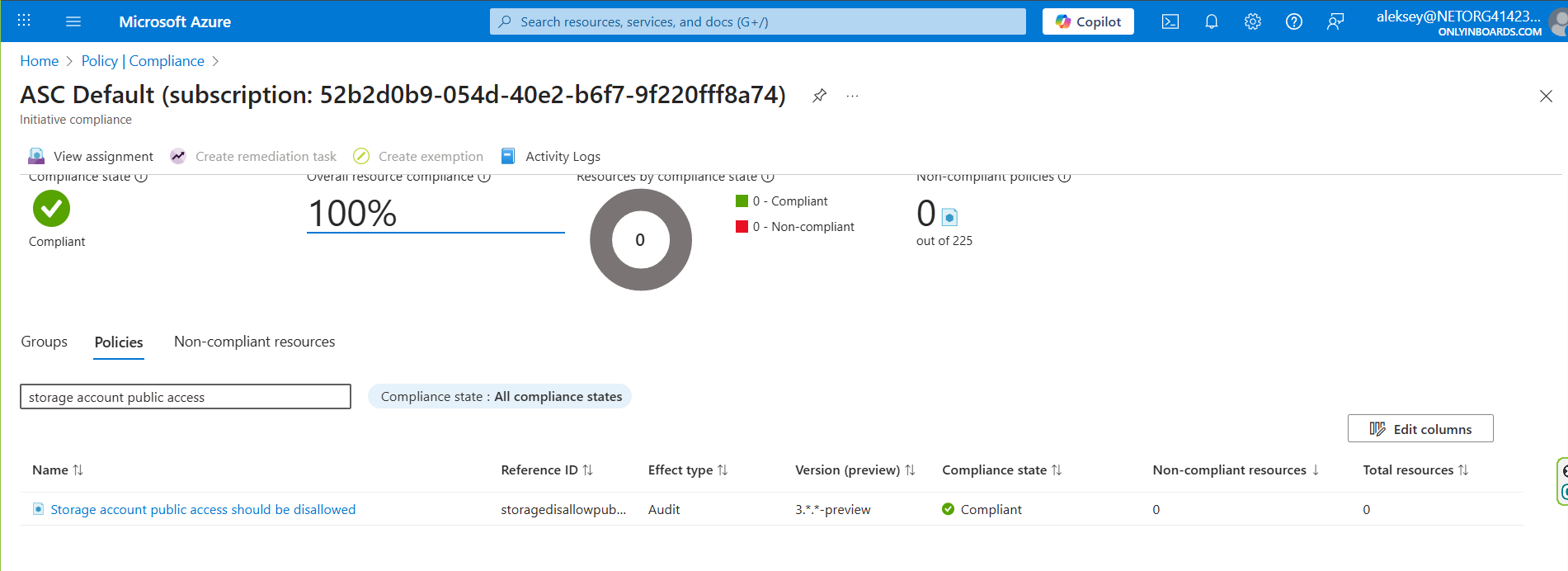The image size is (1568, 571).
Task: Click the green Compliant checkmark badge
Action: click(x=51, y=208)
